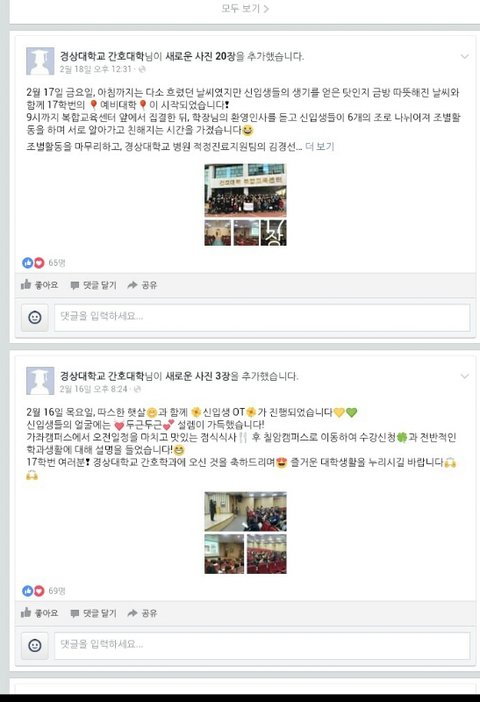Click 댓글 달기 on the first post

pyautogui.click(x=94, y=285)
